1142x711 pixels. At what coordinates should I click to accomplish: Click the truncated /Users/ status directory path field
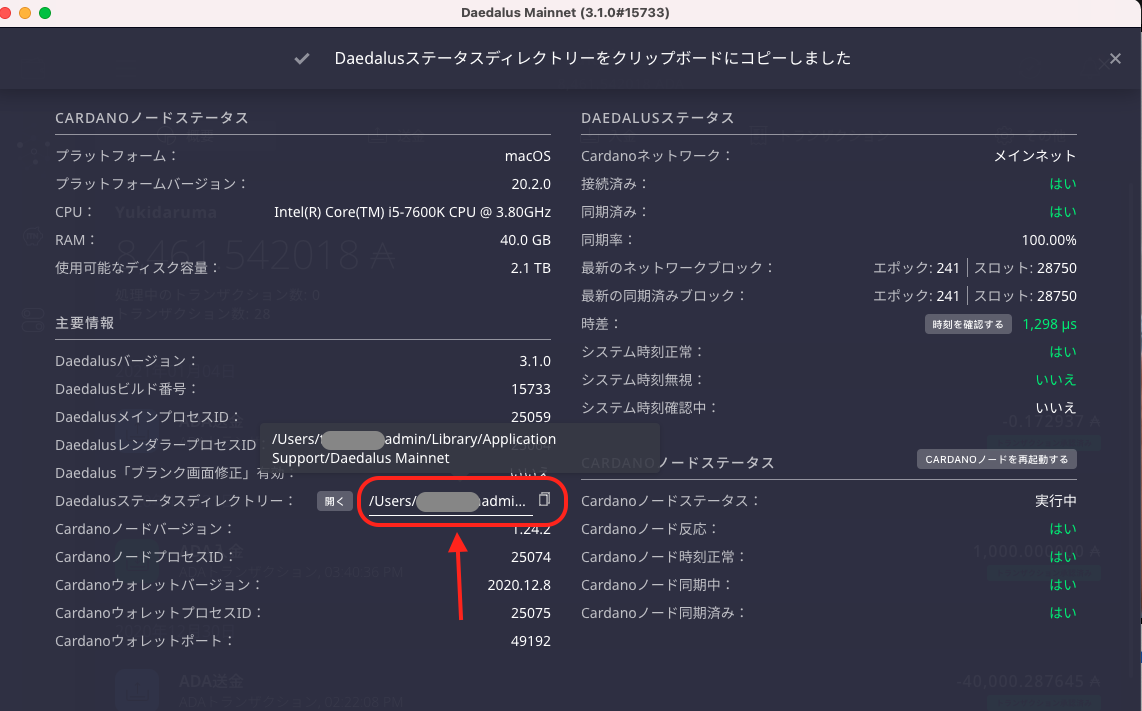coord(451,502)
